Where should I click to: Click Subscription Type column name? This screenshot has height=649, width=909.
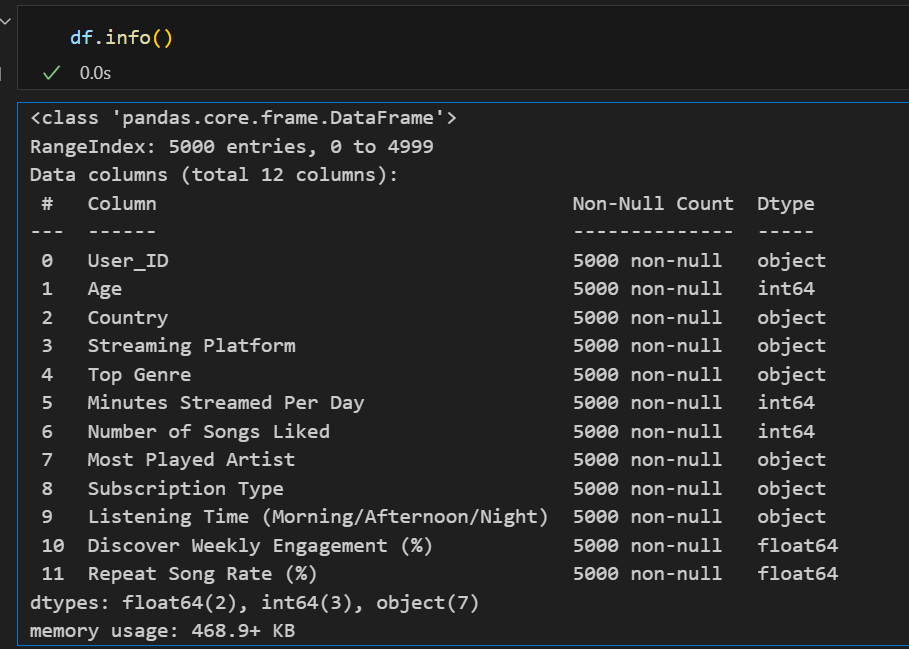pos(186,488)
